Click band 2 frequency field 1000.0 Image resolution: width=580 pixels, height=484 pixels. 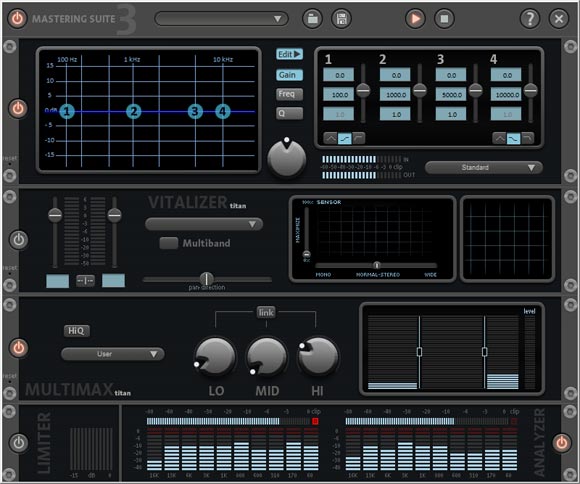click(x=395, y=95)
